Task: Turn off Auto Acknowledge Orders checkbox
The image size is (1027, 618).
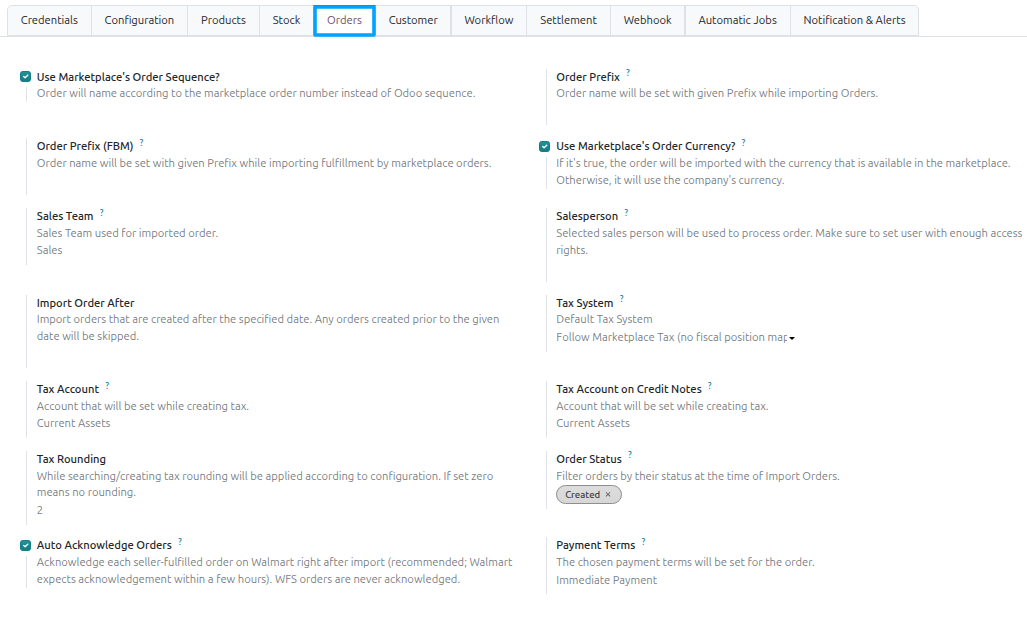Action: [x=26, y=545]
